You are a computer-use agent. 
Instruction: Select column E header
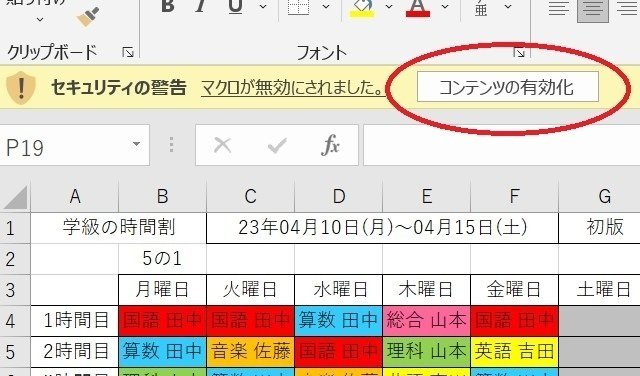pyautogui.click(x=427, y=197)
